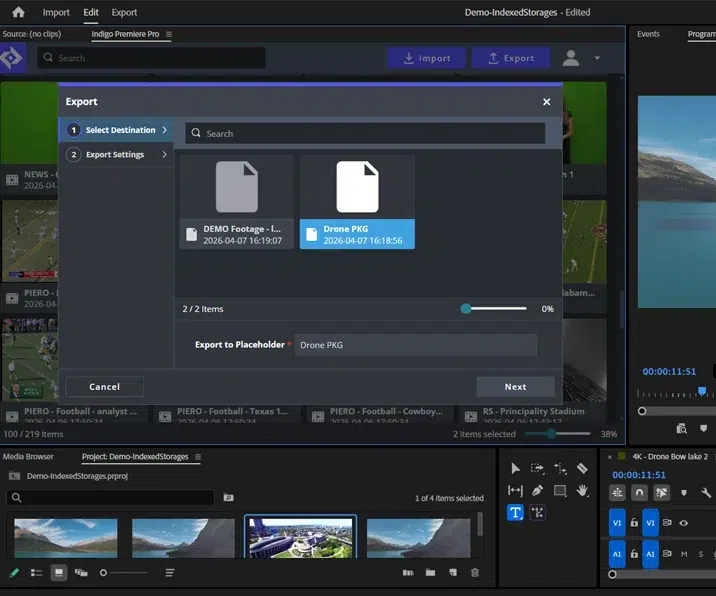The image size is (716, 596).
Task: Choose the Type tool
Action: point(515,513)
